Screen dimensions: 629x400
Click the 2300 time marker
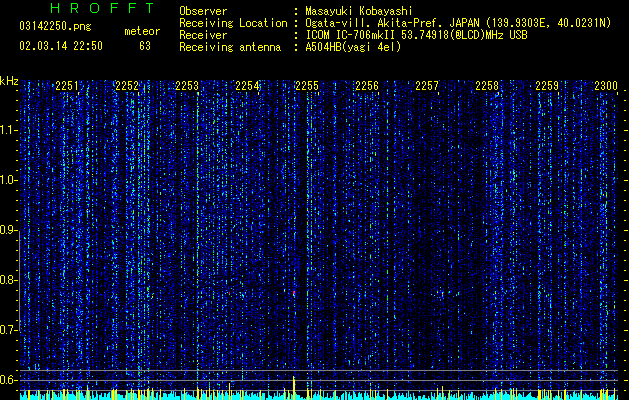tap(606, 86)
